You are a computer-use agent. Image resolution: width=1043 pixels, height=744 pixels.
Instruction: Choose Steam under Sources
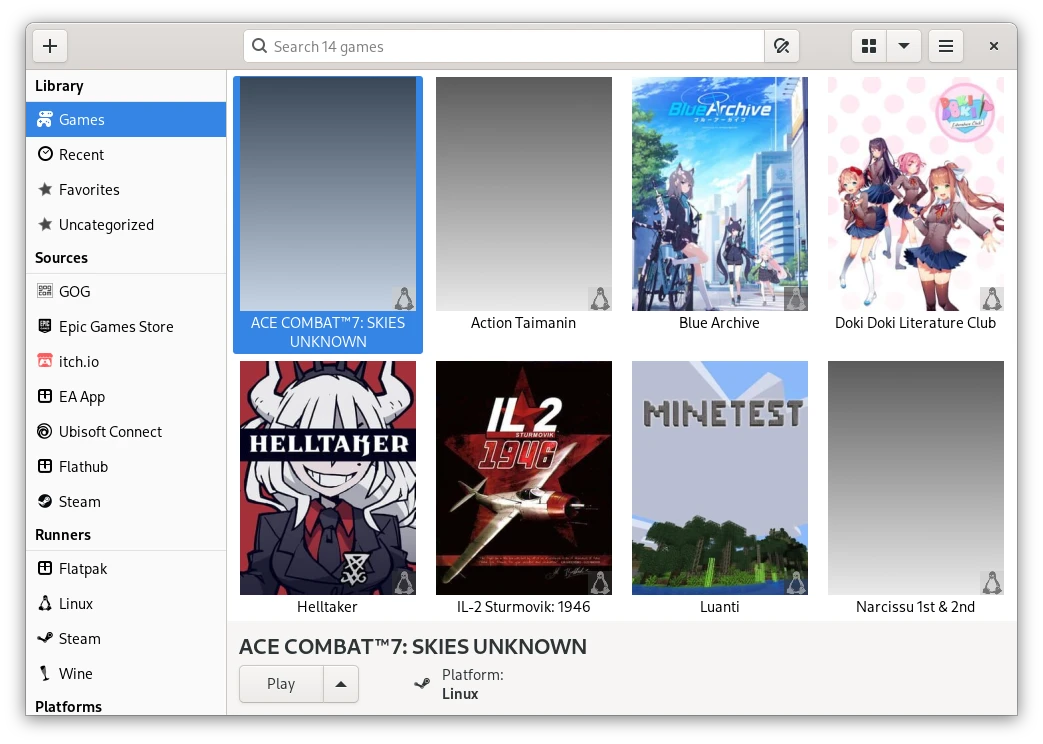[x=79, y=502]
